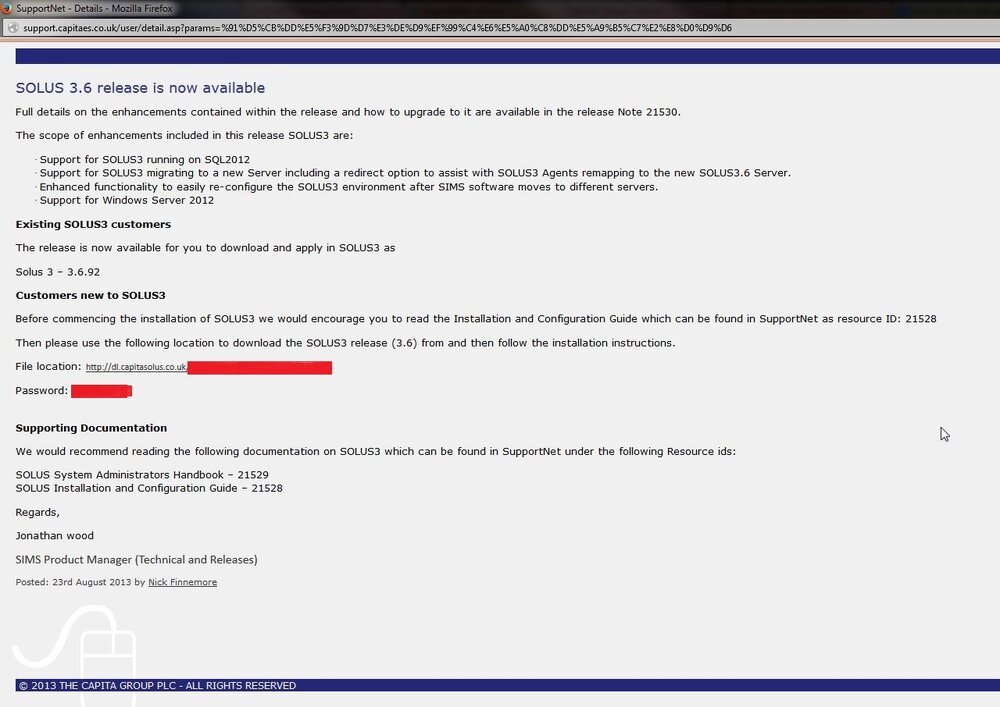
Task: Click the 'SupportNet - Details - Mozilla Firefox' window title
Action: click(94, 8)
